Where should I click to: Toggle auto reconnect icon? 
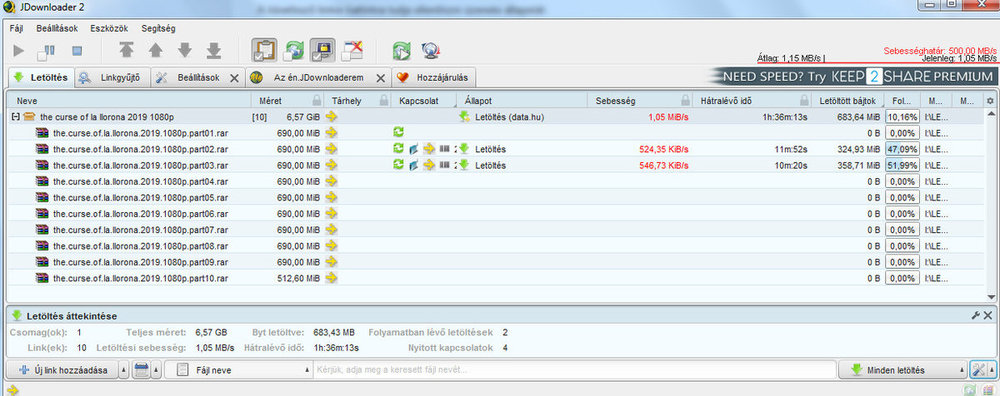click(x=294, y=50)
